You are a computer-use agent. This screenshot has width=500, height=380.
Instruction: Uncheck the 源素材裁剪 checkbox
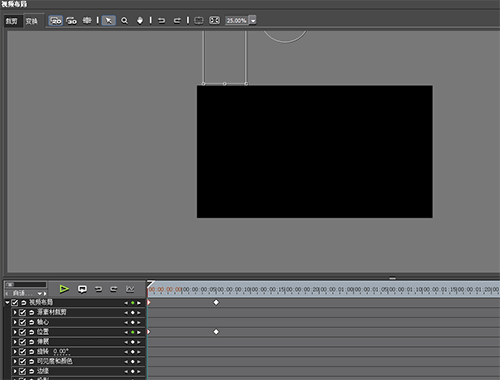point(22,312)
